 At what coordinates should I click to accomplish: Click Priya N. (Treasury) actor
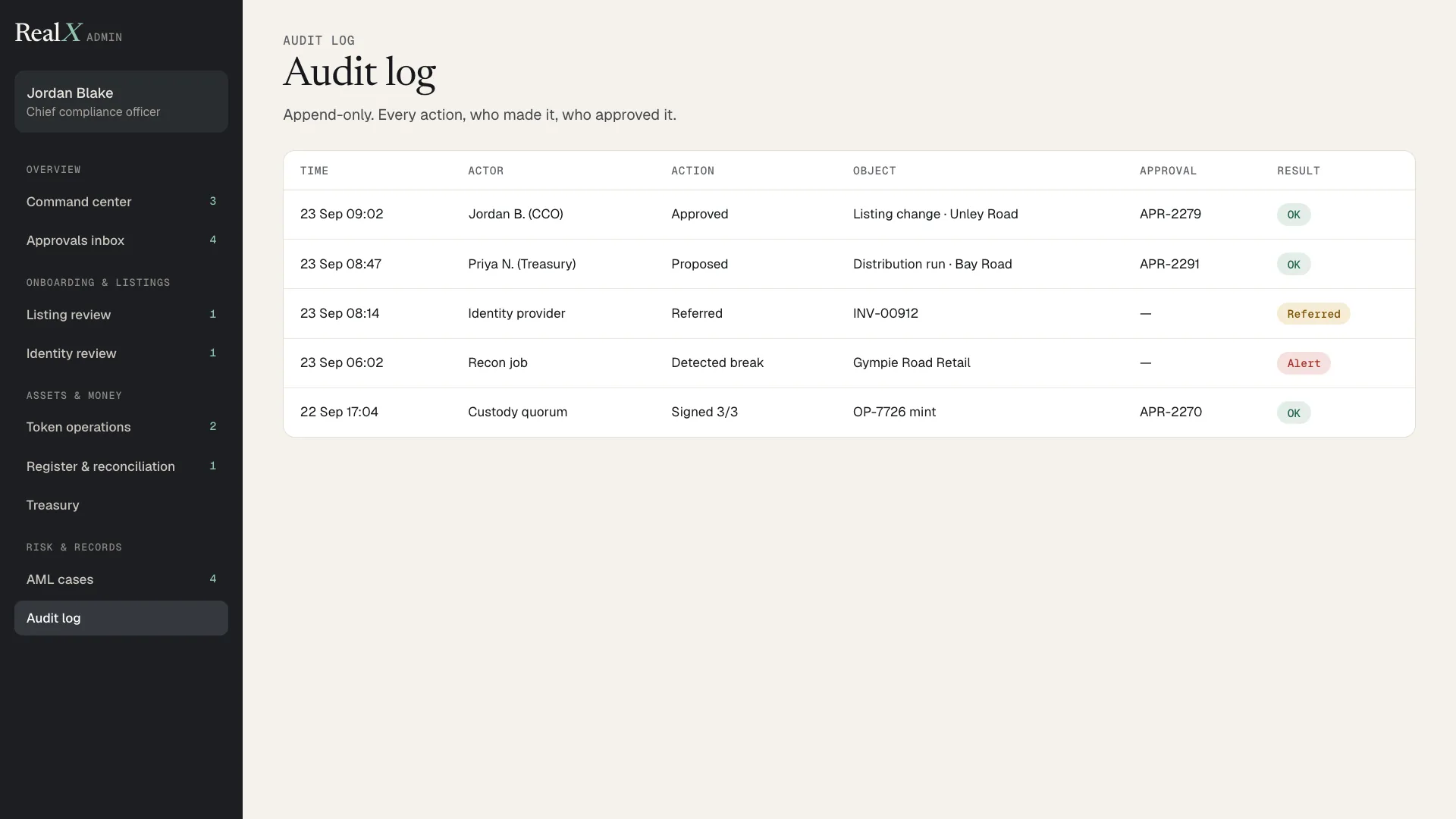click(x=522, y=264)
